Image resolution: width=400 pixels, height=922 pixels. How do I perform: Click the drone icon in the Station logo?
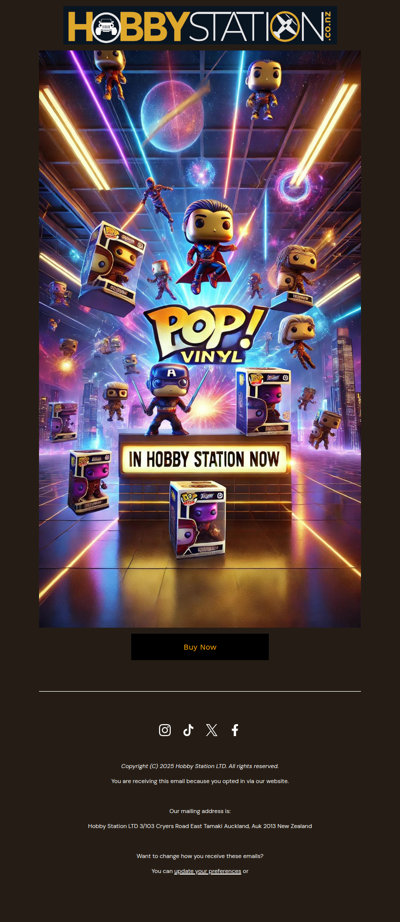tap(286, 26)
